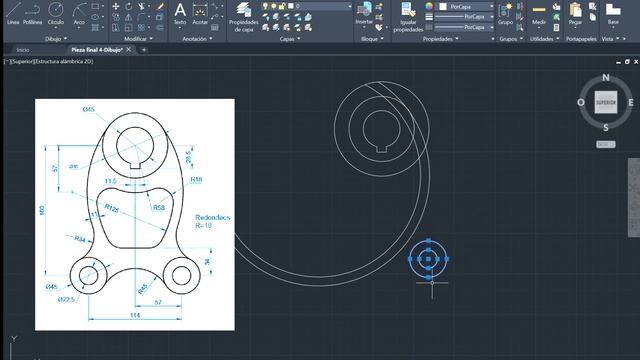
Task: Click the object color wheel icon
Action: (x=429, y=7)
